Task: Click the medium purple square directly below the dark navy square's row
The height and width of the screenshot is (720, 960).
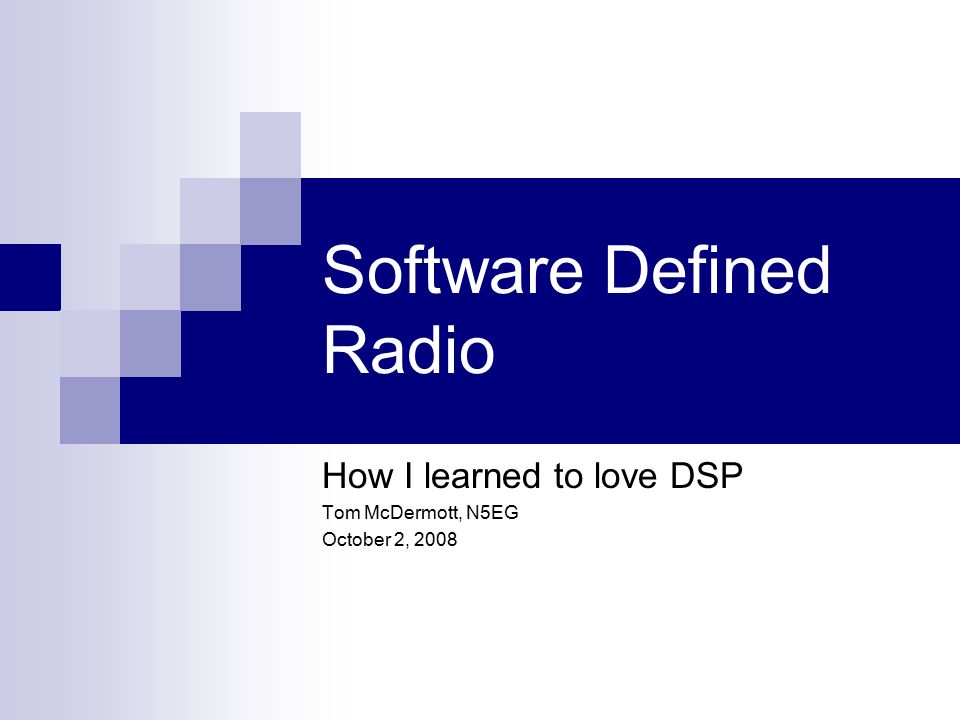Action: pyautogui.click(x=150, y=343)
